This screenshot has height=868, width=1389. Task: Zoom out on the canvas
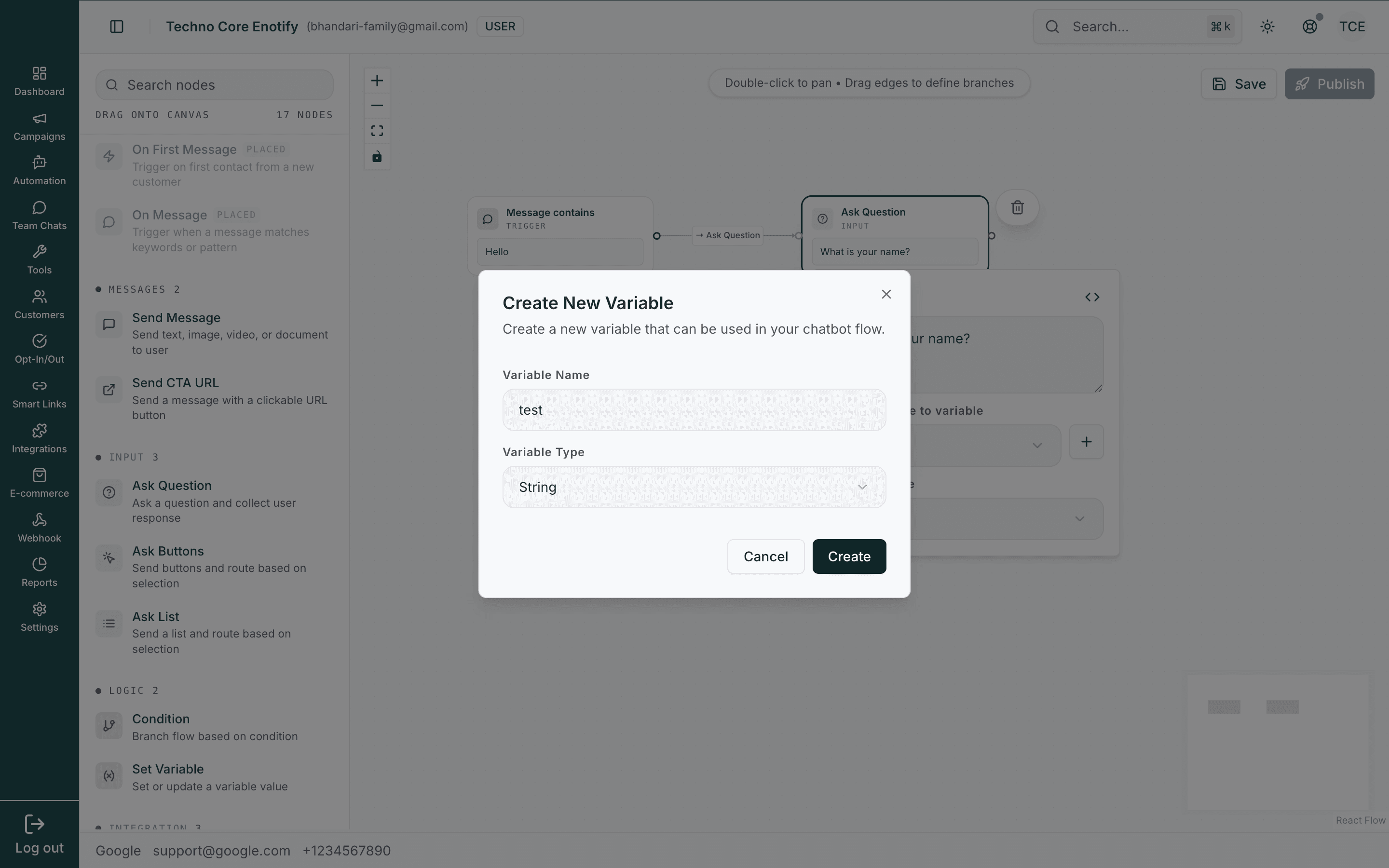377,106
